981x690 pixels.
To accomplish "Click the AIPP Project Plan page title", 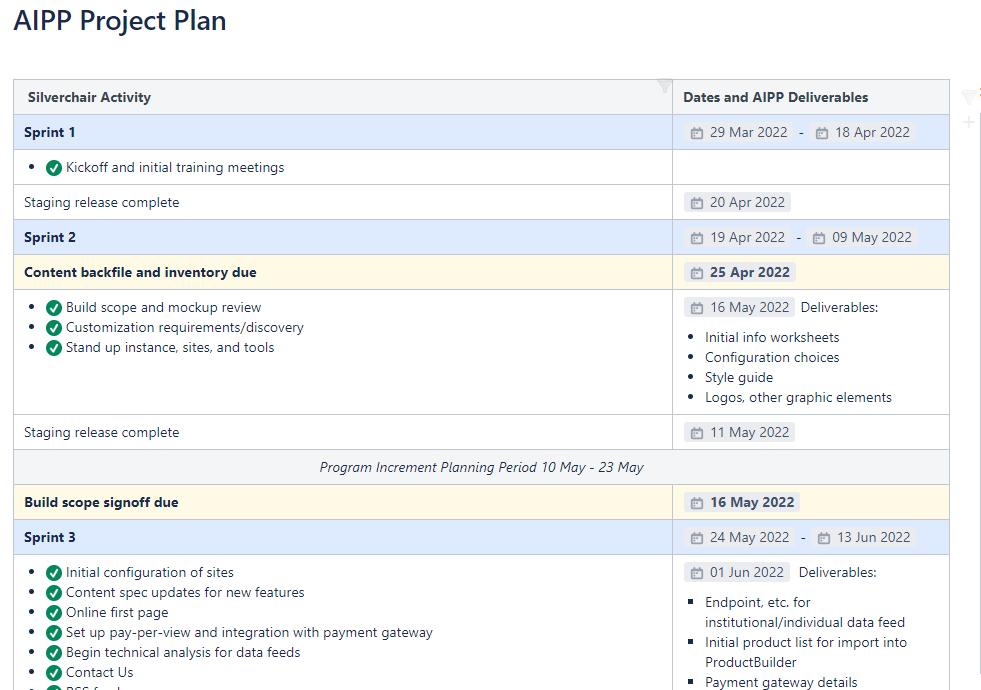I will [120, 21].
